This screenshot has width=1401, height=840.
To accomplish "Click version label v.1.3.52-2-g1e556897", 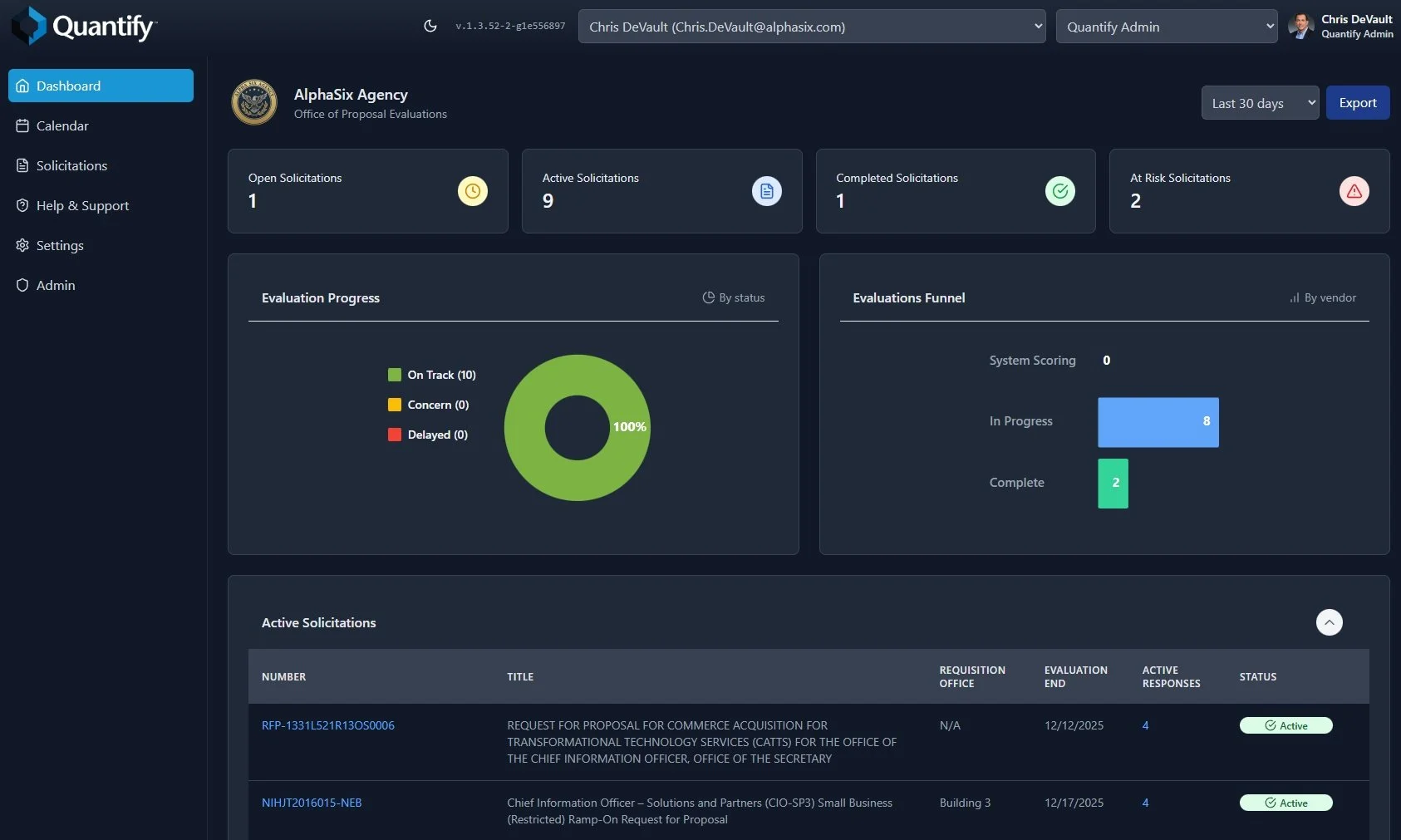I will (510, 26).
